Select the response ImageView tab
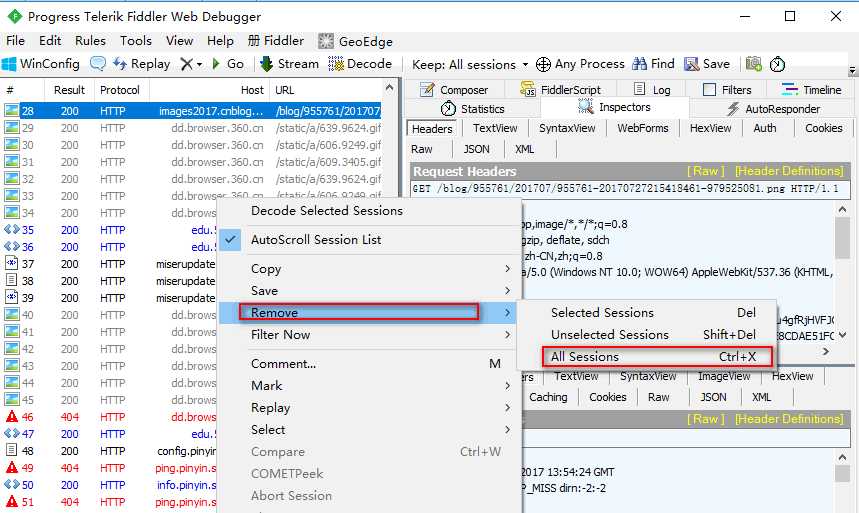The width and height of the screenshot is (859, 513). [x=724, y=377]
